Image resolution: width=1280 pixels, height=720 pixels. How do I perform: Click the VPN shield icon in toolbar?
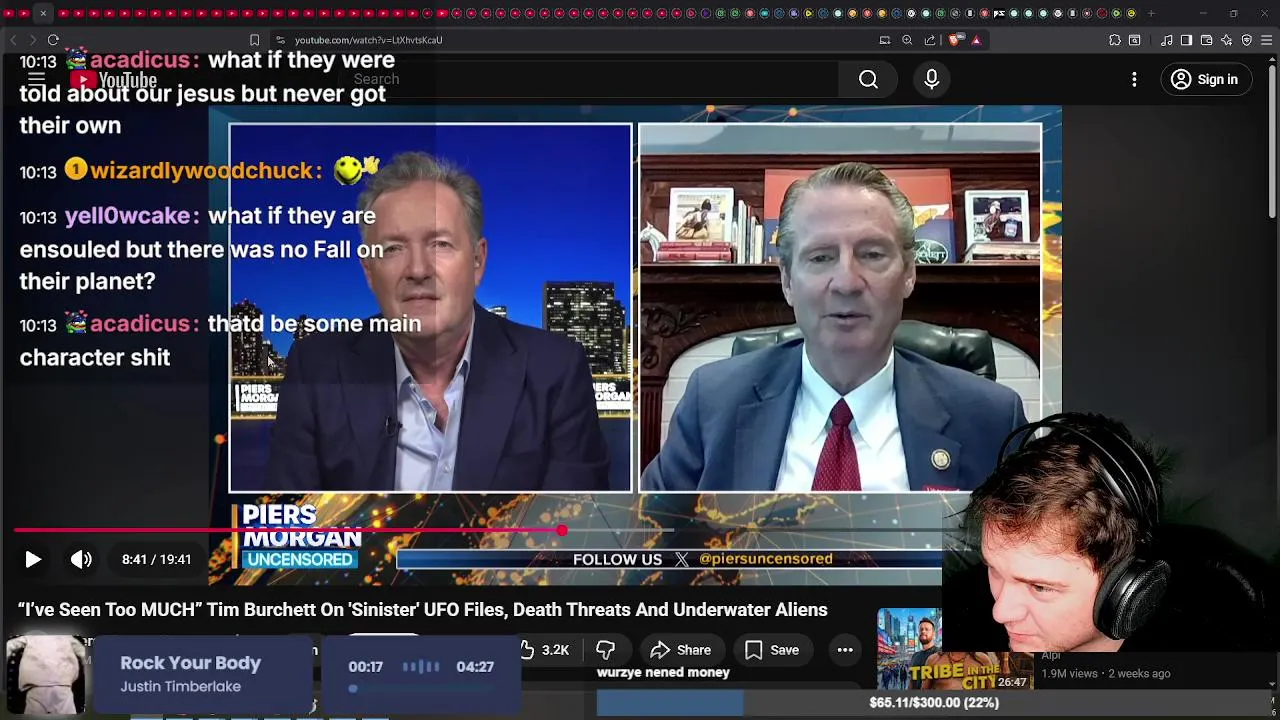point(1246,40)
